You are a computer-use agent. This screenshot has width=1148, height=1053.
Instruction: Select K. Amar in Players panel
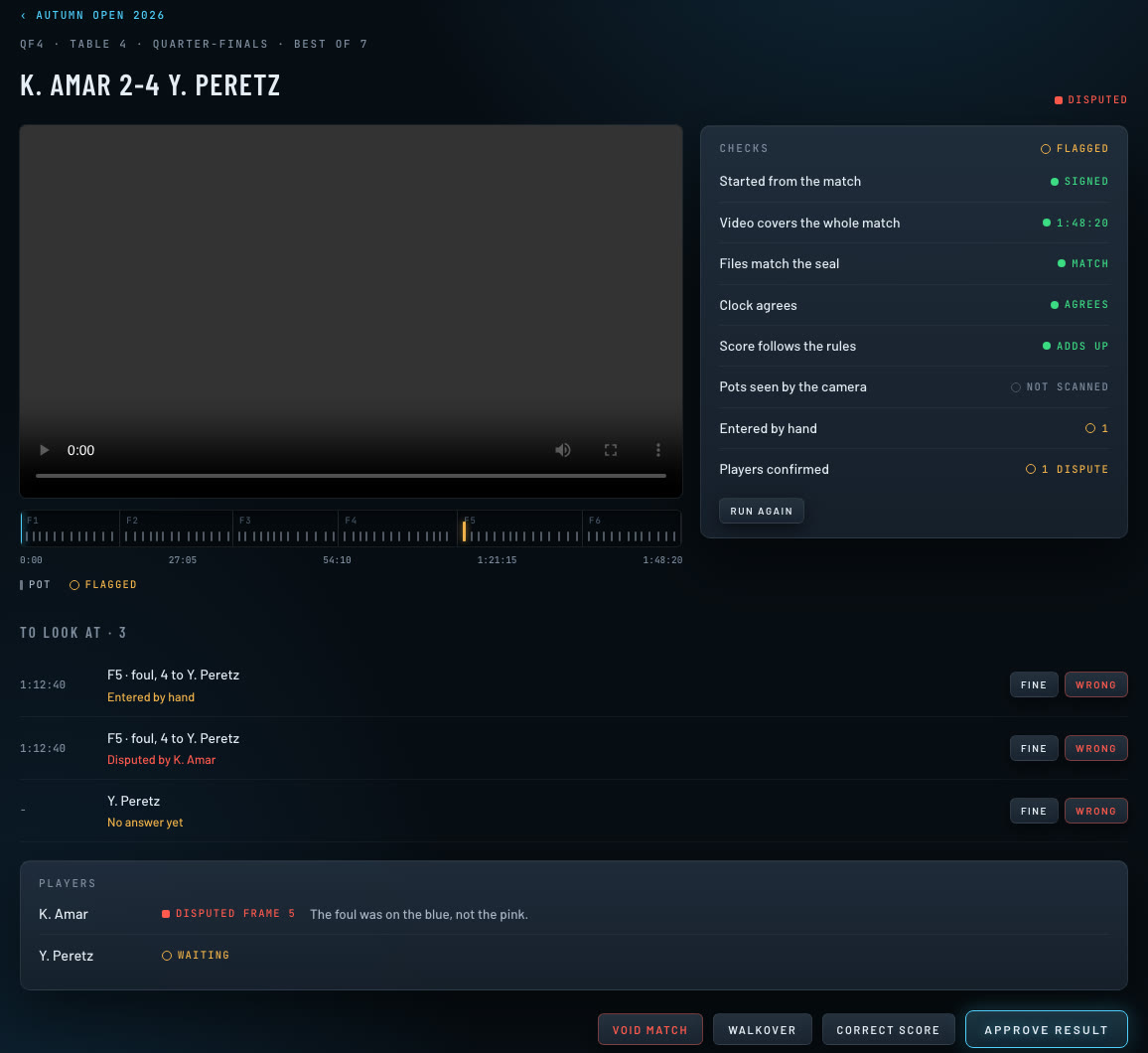click(x=63, y=914)
